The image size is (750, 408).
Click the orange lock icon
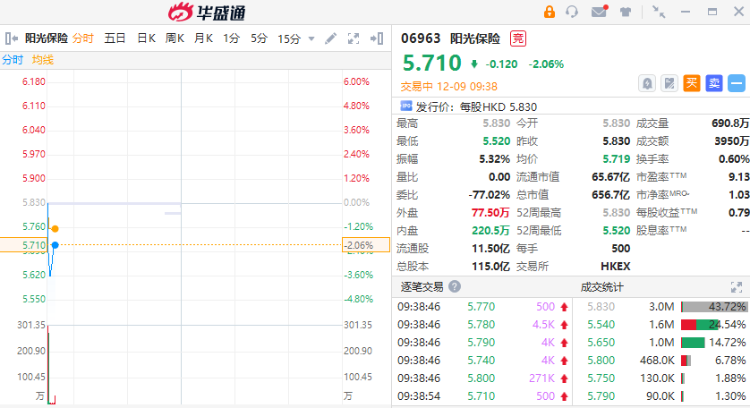548,12
